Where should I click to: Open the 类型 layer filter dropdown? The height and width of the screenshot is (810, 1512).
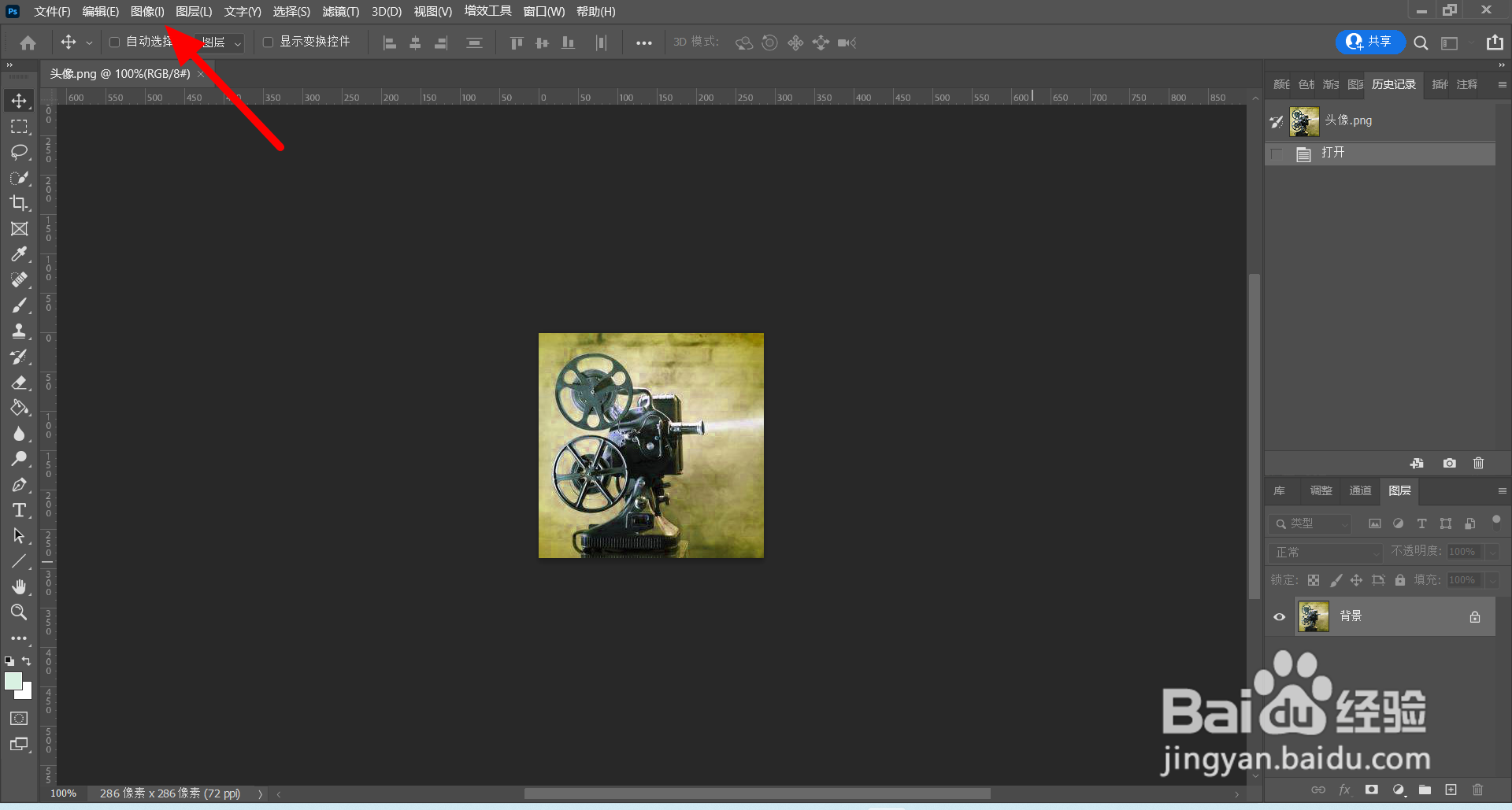(x=1310, y=523)
